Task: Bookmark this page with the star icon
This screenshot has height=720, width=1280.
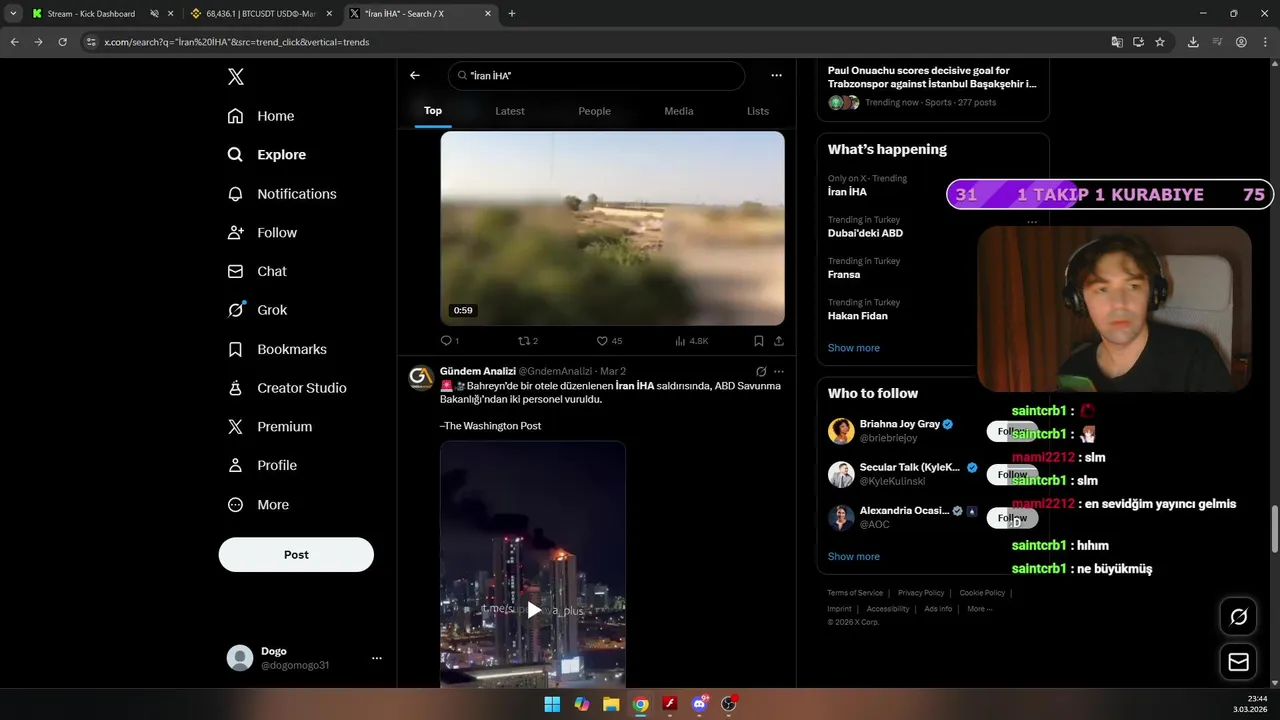Action: (1160, 42)
